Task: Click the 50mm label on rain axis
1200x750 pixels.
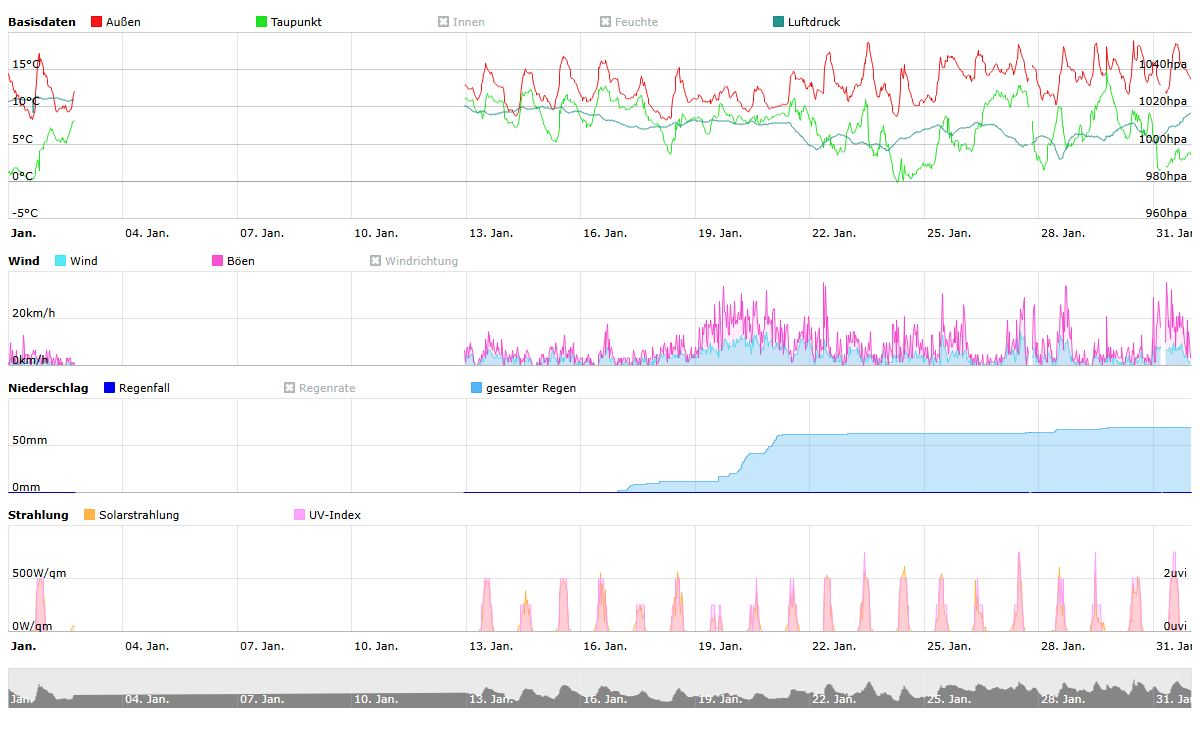Action: pyautogui.click(x=29, y=441)
